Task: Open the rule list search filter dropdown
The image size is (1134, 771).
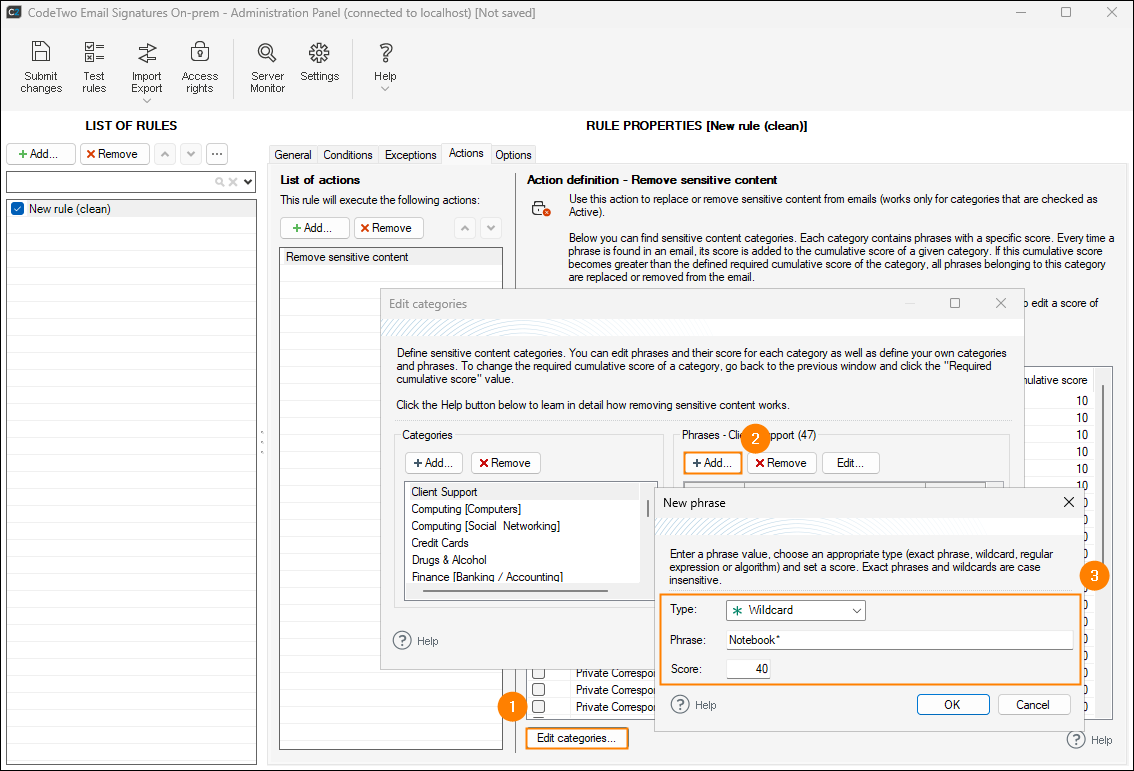Action: click(x=248, y=182)
